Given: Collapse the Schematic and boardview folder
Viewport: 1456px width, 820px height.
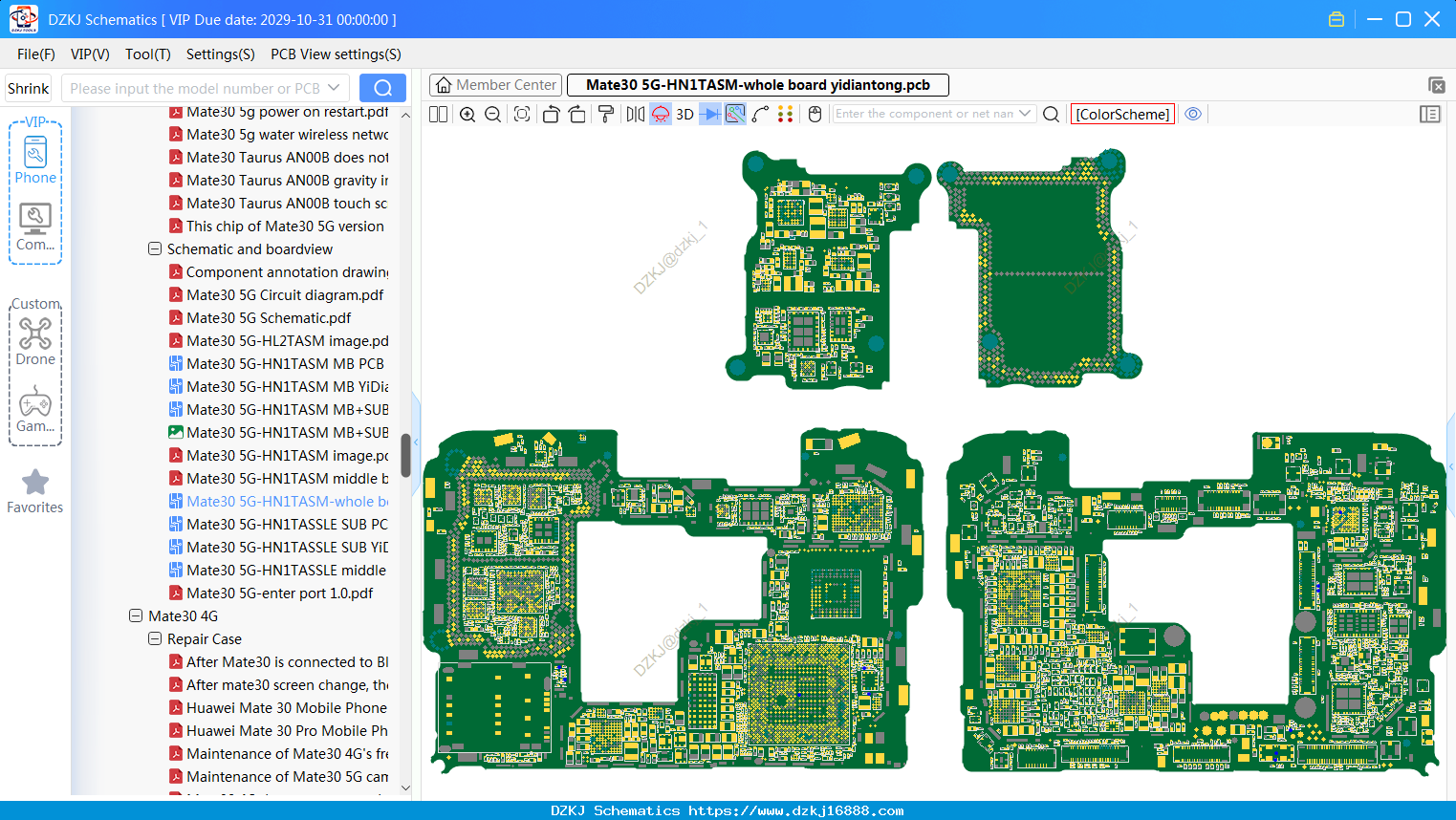Looking at the screenshot, I should (x=155, y=248).
